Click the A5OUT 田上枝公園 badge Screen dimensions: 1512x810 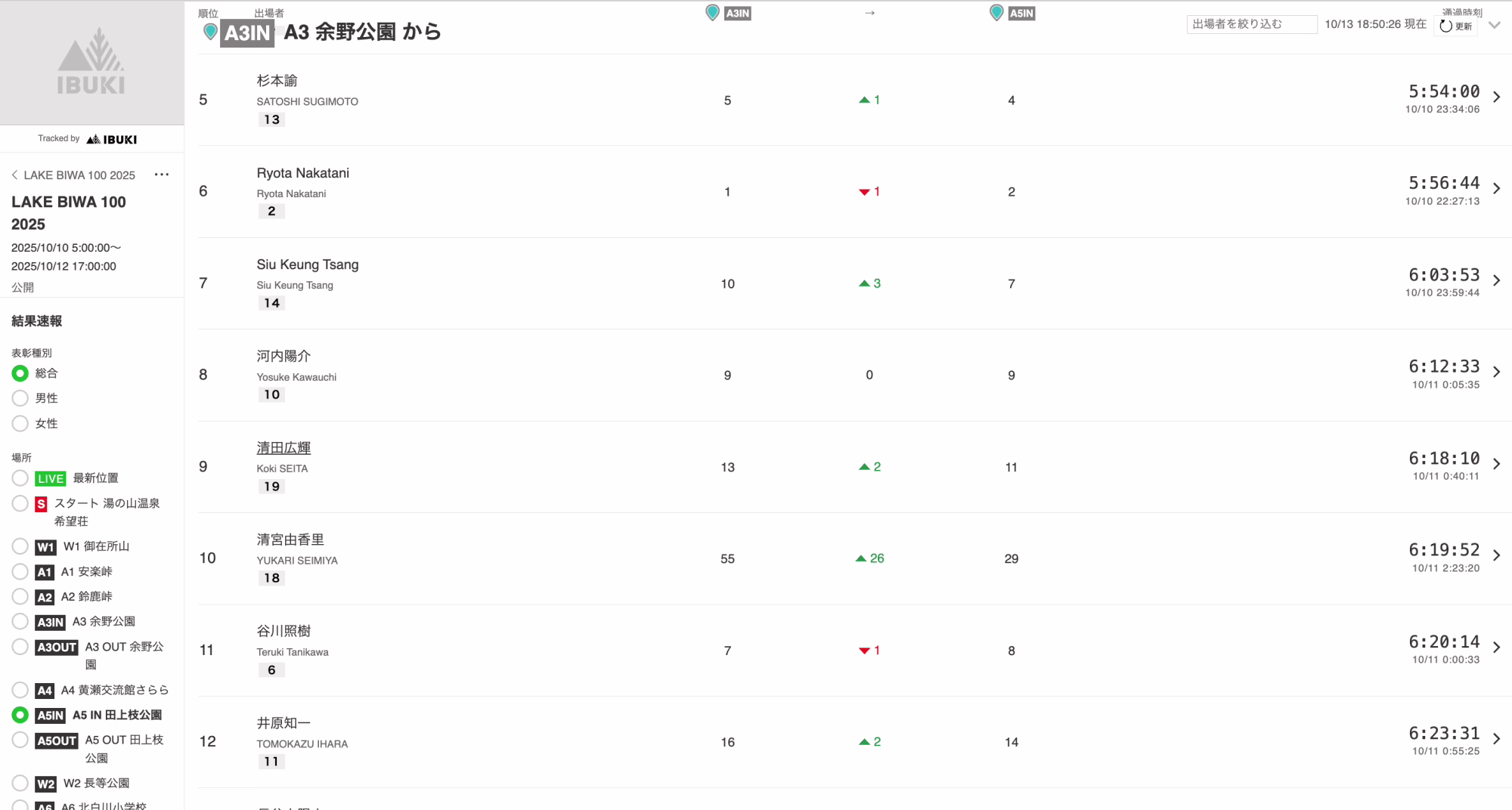[x=57, y=740]
